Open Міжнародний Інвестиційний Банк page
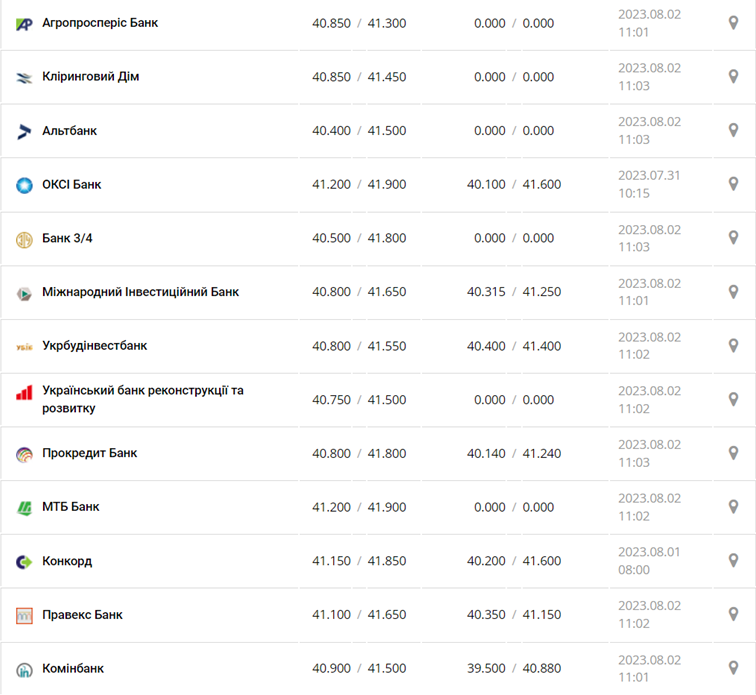The width and height of the screenshot is (756, 695). tap(140, 292)
